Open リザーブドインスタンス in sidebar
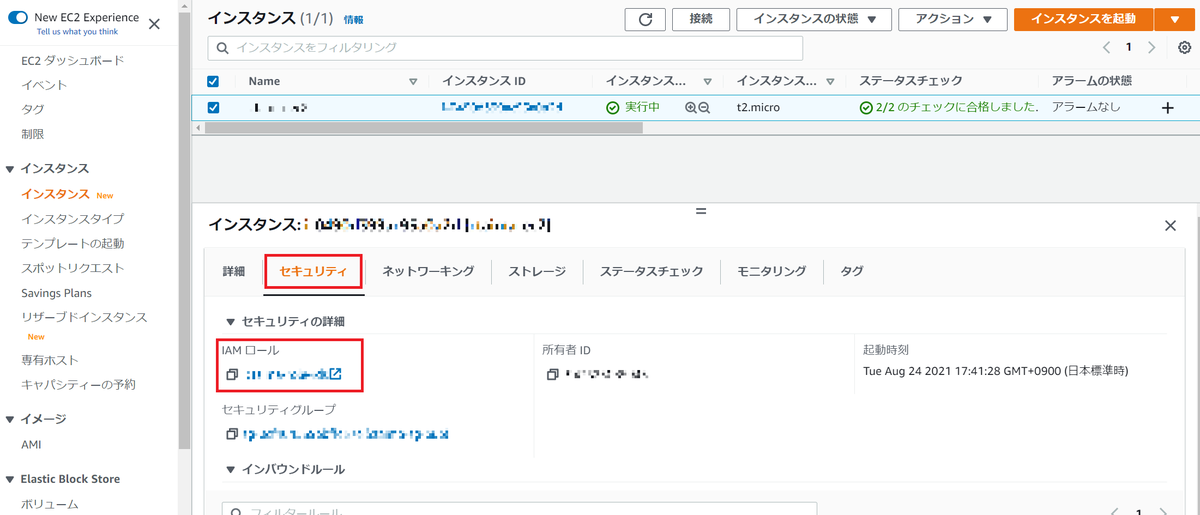This screenshot has width=1200, height=515. coord(84,317)
